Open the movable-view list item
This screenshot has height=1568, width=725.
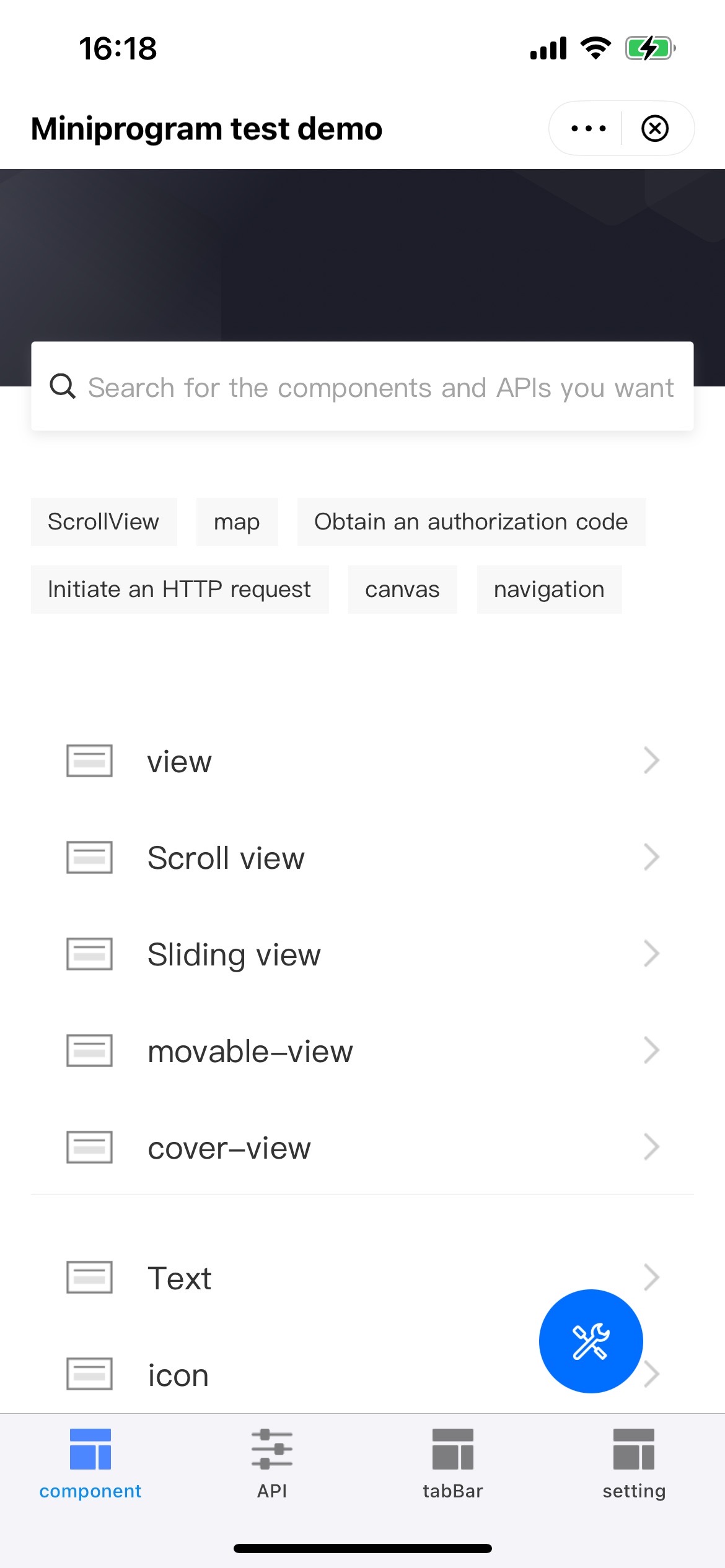(250, 1052)
